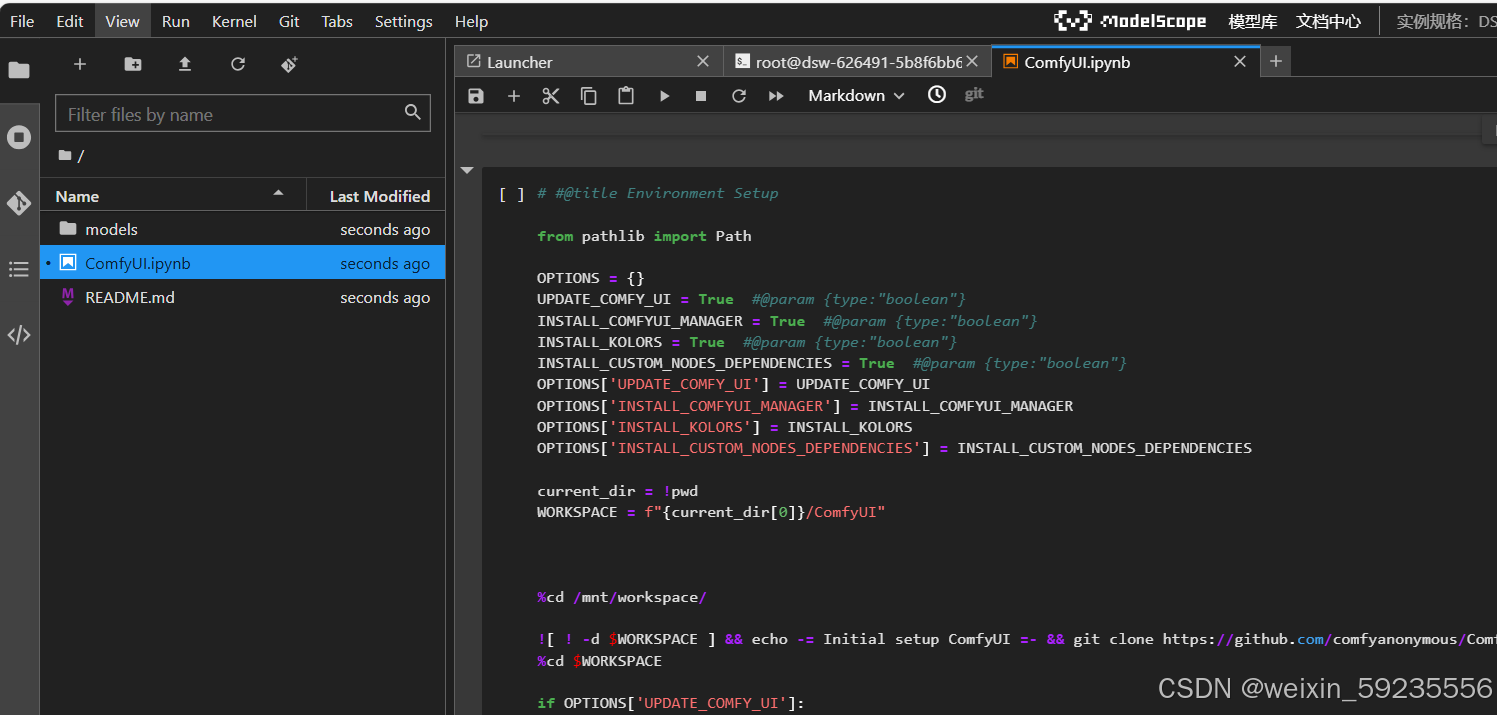Viewport: 1497px width, 715px height.
Task: Click the cell's empty execution prompt brackets
Action: point(511,194)
